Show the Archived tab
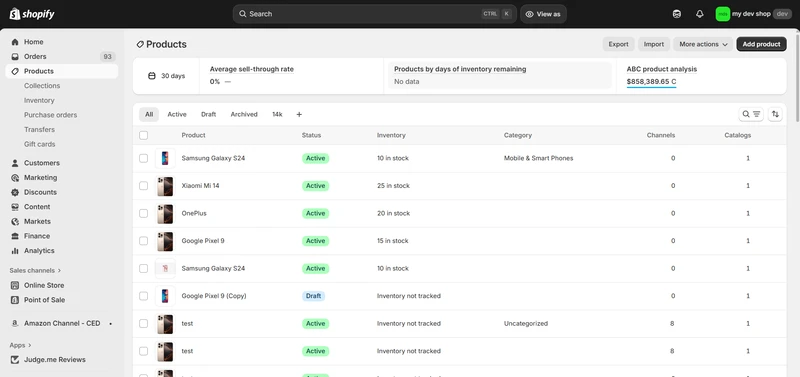Image resolution: width=800 pixels, height=377 pixels. (x=244, y=114)
